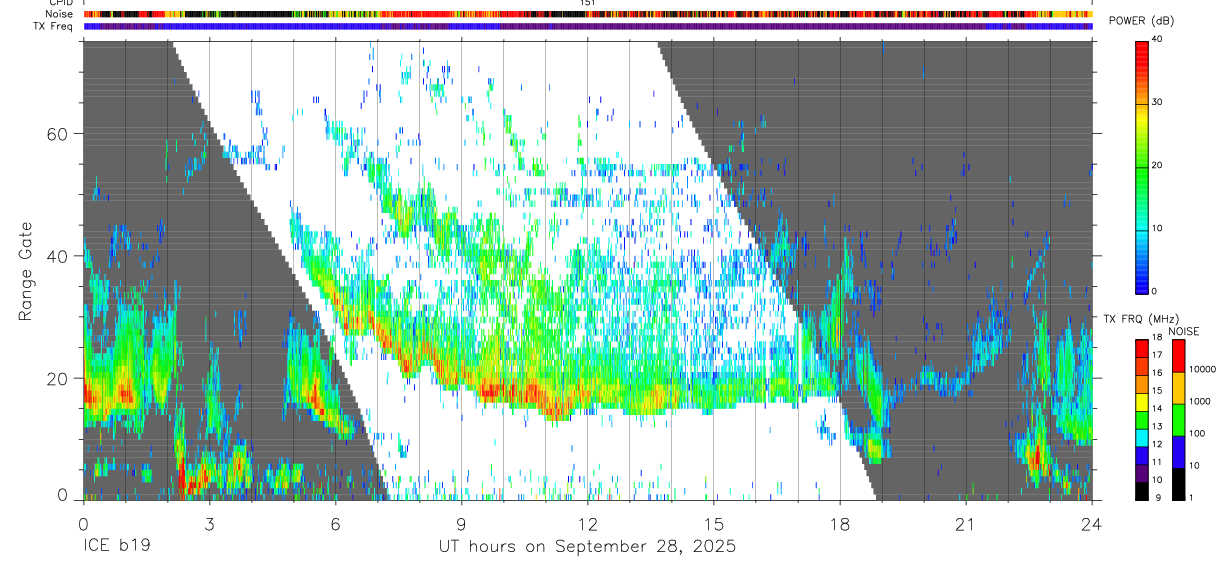1228x567 pixels.
Task: Click the 10000 value on the NOISE scale
Action: [1202, 369]
